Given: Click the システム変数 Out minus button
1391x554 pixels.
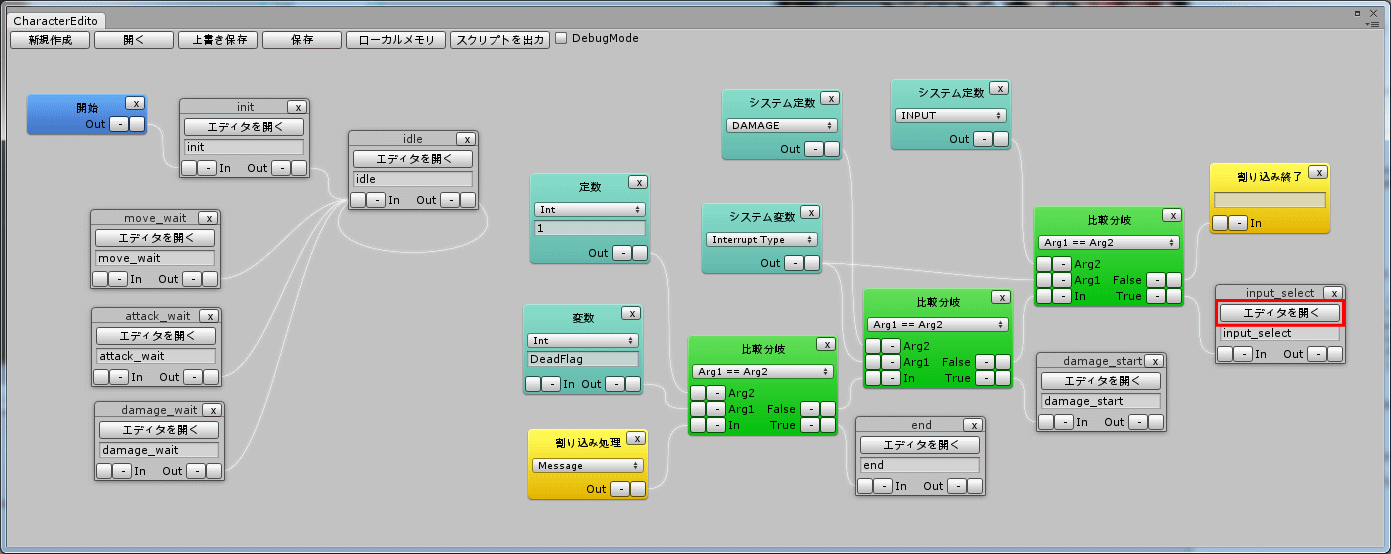Looking at the screenshot, I should (793, 263).
